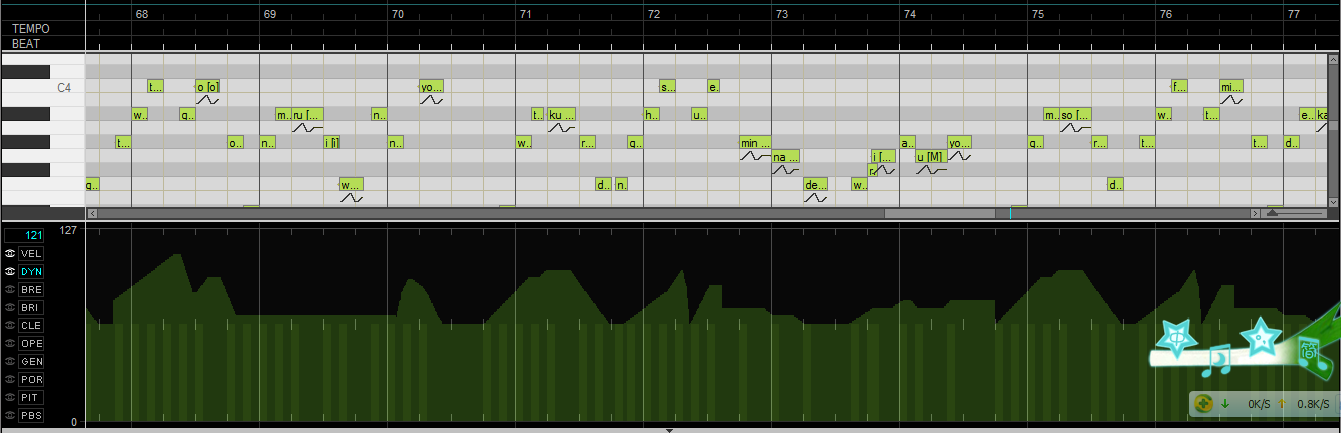The width and height of the screenshot is (1341, 433).
Task: Click the TEMPO track label
Action: 30,29
